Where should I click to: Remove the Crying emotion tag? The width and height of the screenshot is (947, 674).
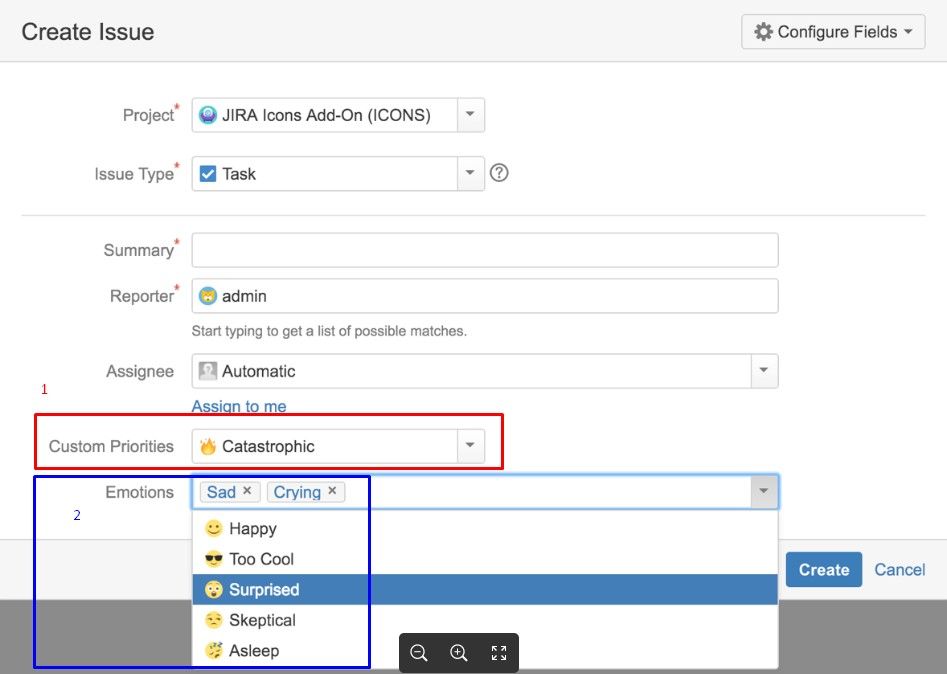click(x=332, y=491)
